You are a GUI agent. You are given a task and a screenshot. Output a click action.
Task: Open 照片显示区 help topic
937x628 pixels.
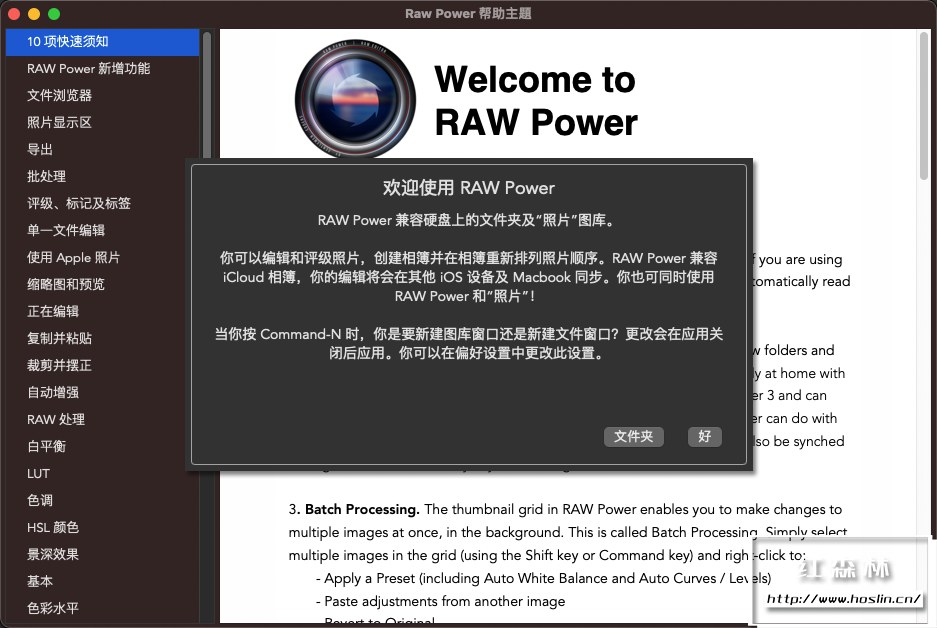point(102,122)
